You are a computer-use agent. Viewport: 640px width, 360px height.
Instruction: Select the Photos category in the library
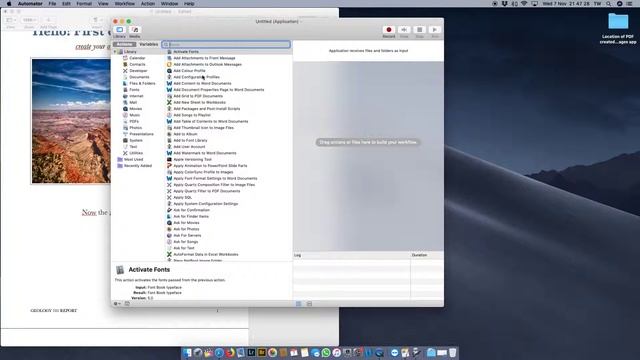[x=136, y=128]
